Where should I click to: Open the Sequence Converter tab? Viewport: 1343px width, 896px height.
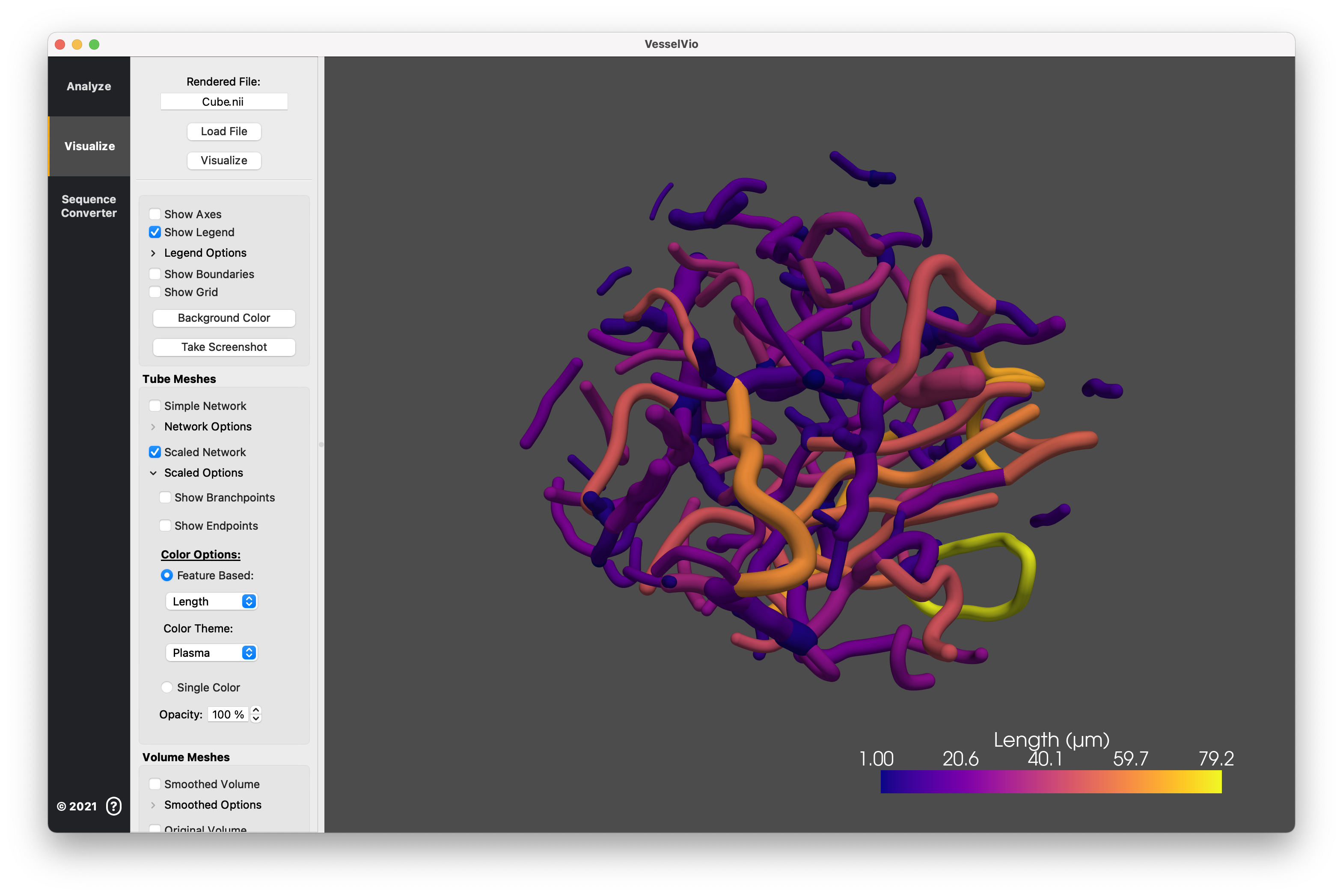tap(89, 206)
